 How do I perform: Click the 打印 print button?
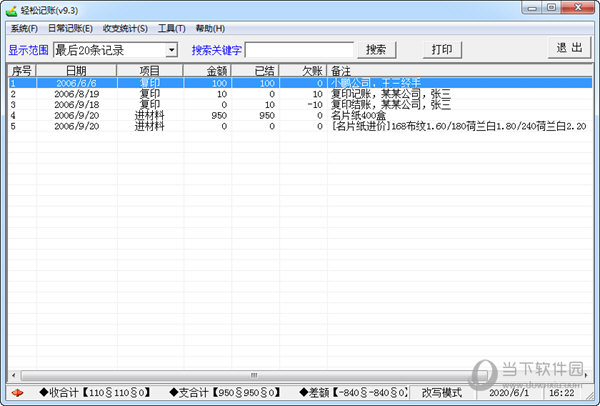441,49
